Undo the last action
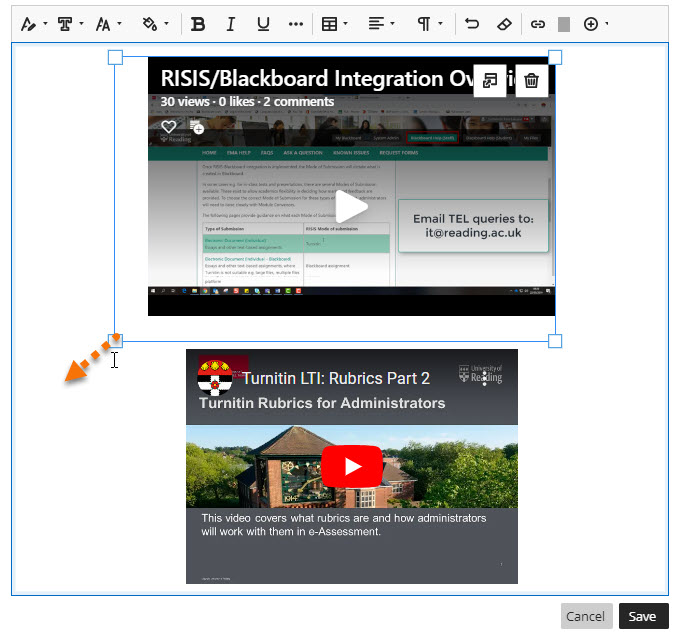 pos(472,23)
